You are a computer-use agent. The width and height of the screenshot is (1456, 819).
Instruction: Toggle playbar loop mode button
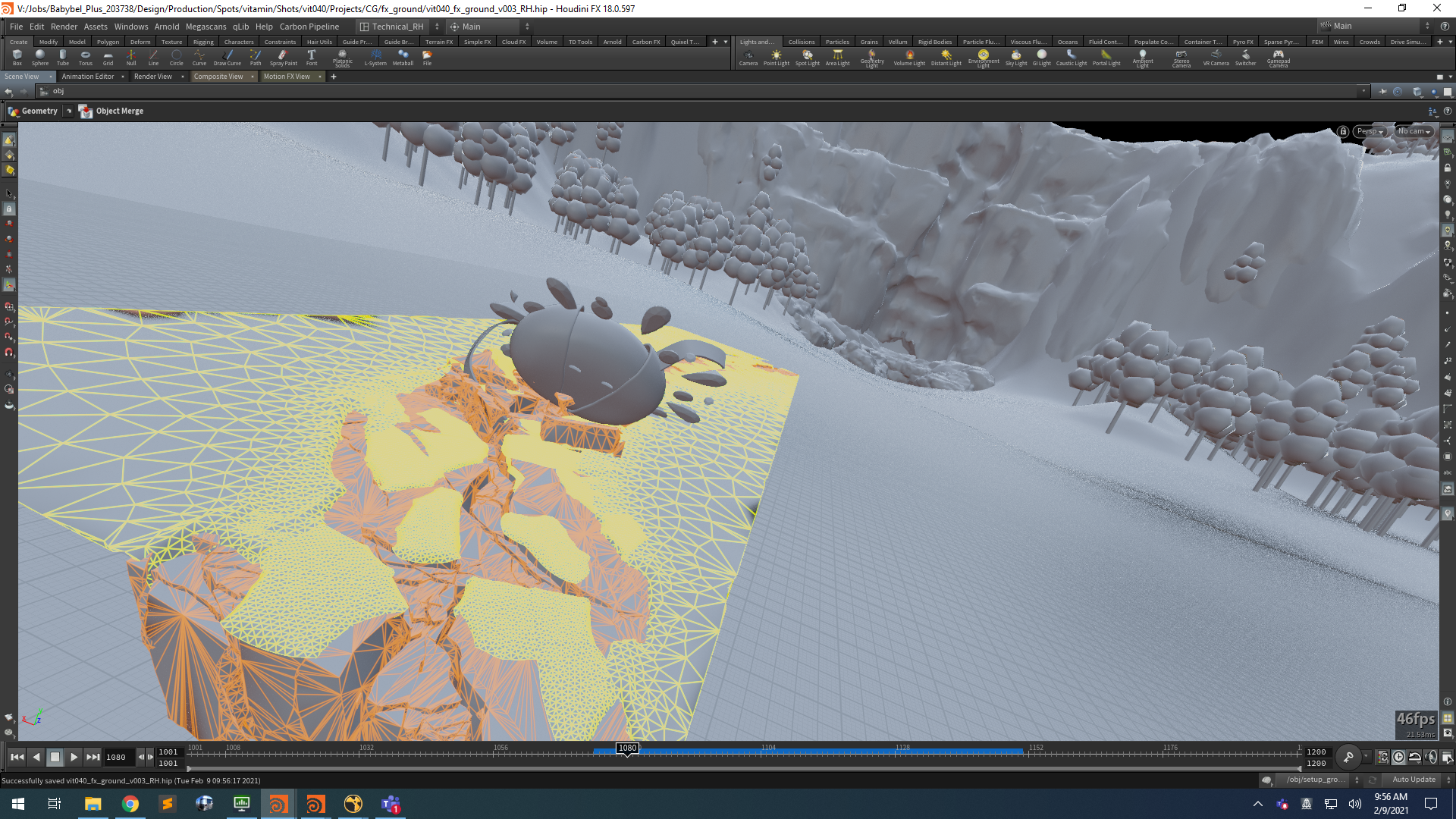tap(1415, 757)
